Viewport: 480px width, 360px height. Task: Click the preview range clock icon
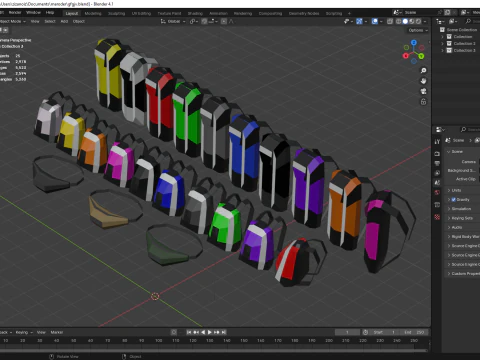pos(365,332)
